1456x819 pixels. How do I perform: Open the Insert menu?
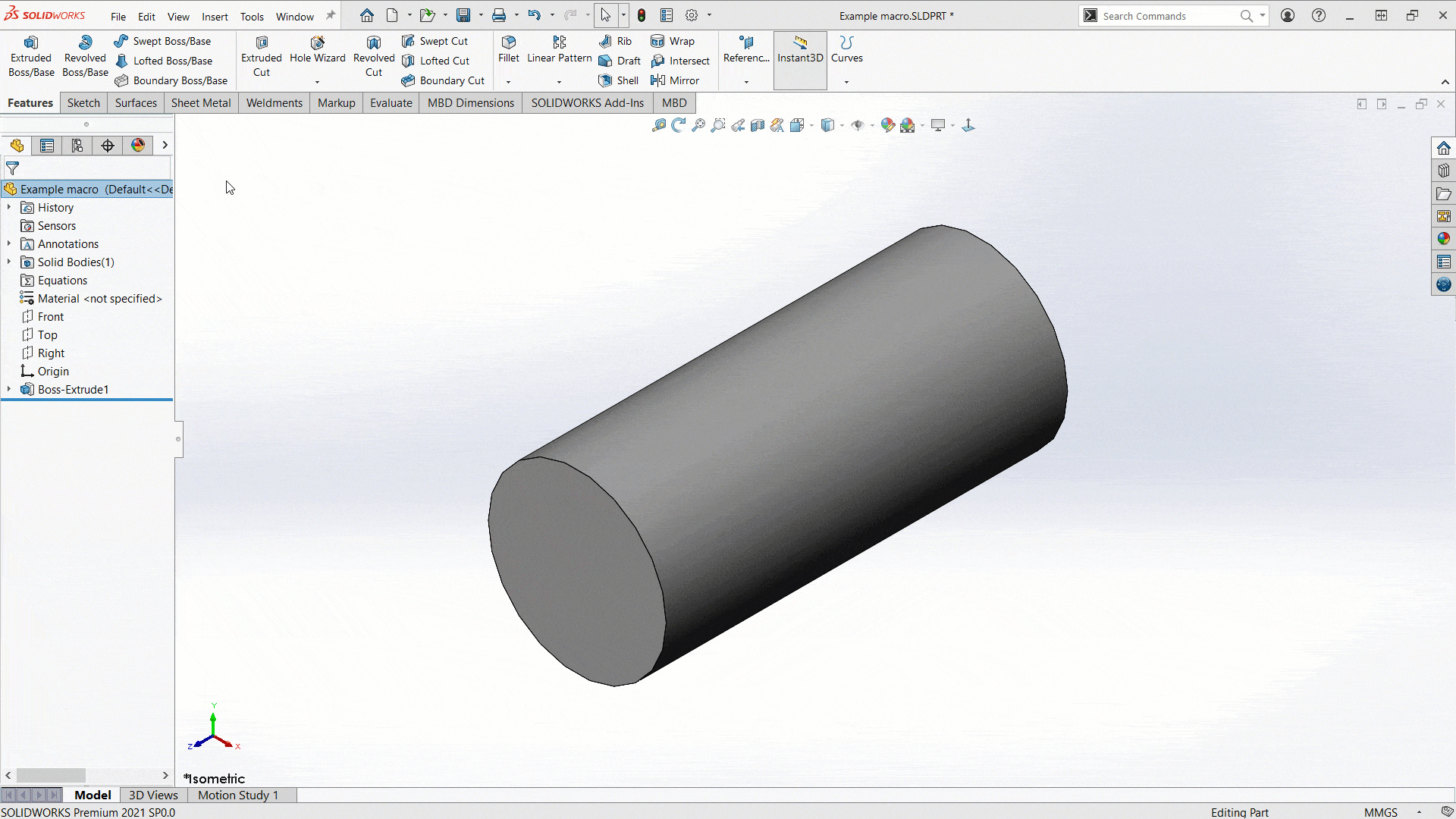click(x=215, y=17)
